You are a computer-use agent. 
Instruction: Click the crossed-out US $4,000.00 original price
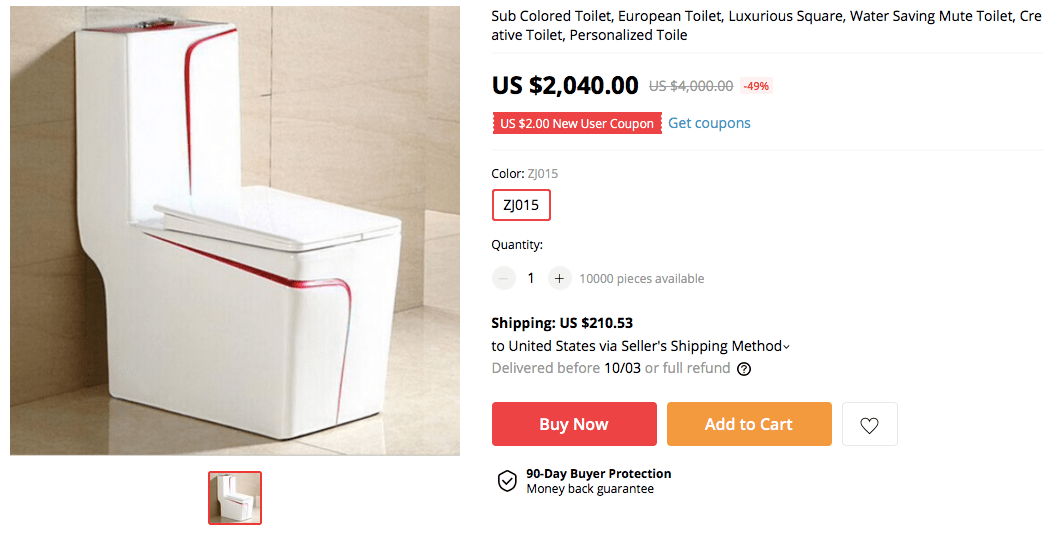pos(690,86)
